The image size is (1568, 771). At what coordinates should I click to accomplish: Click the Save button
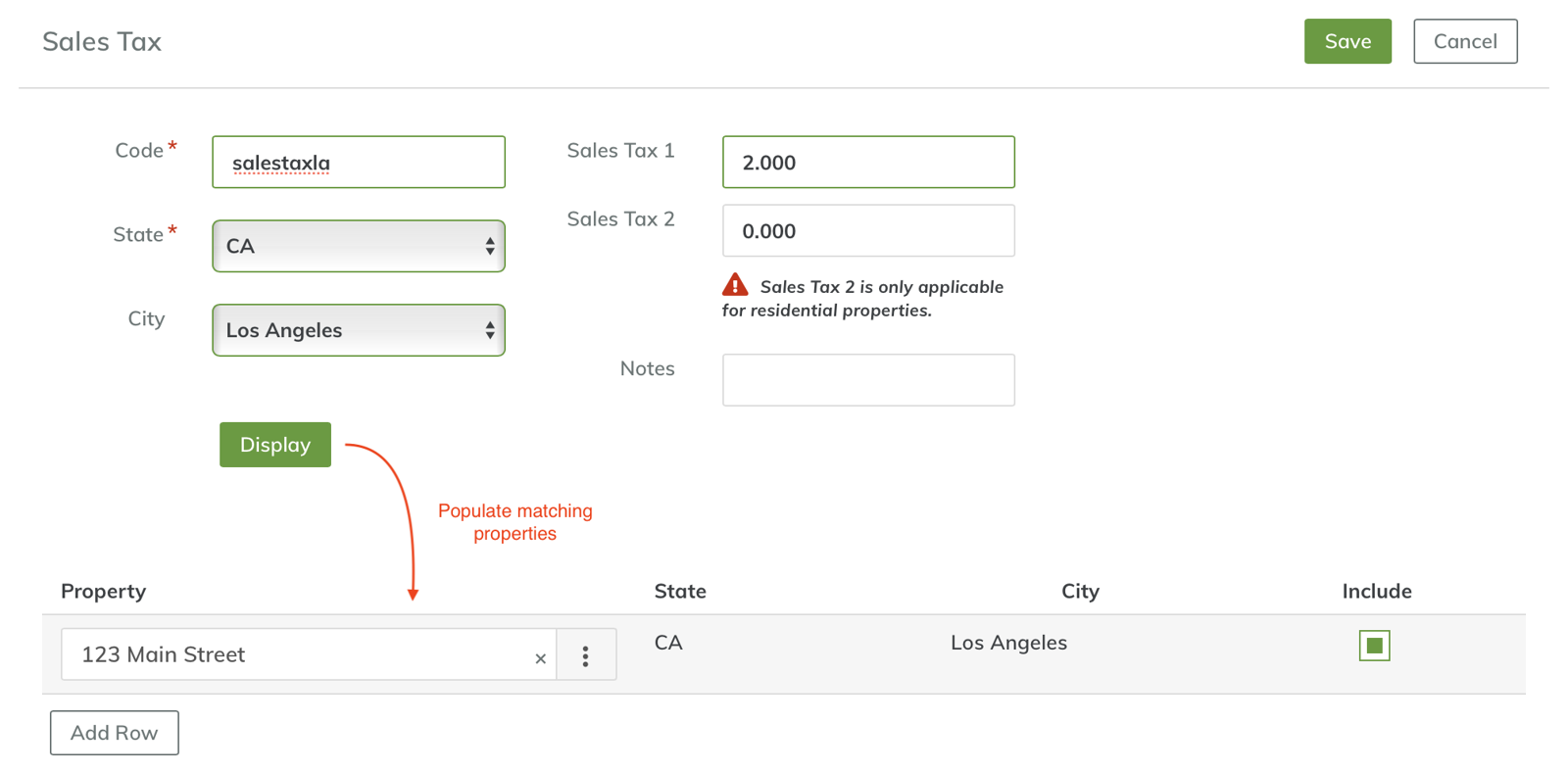(x=1347, y=41)
